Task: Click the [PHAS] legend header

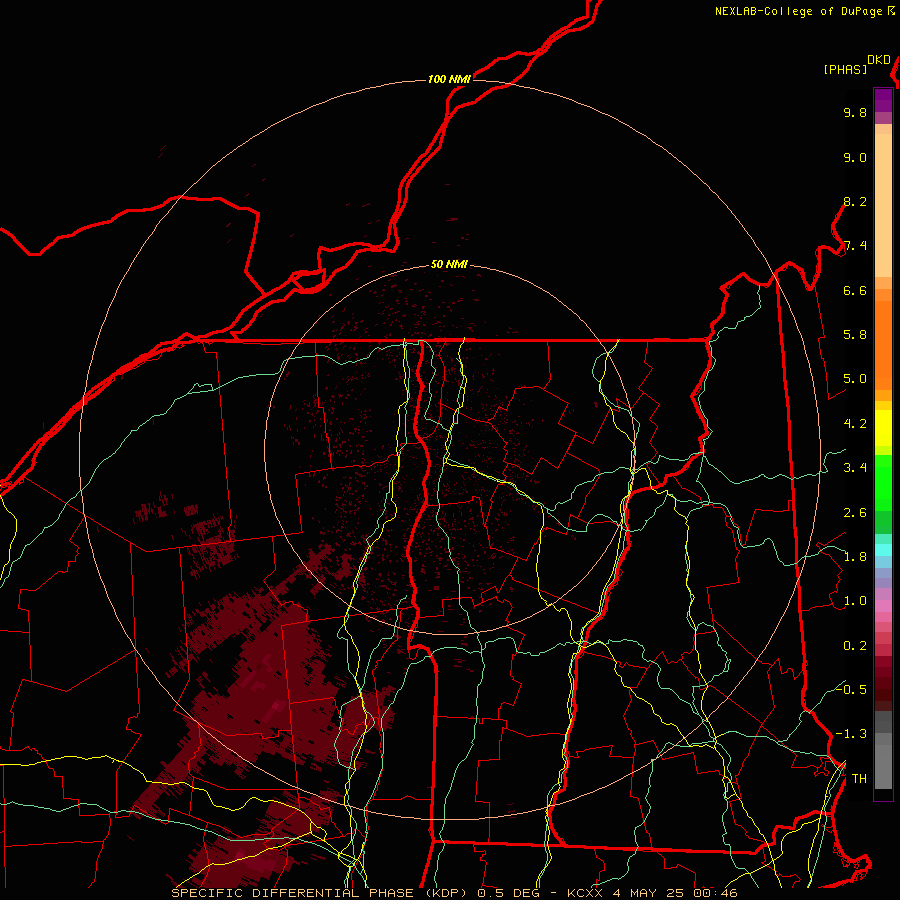Action: click(x=845, y=70)
